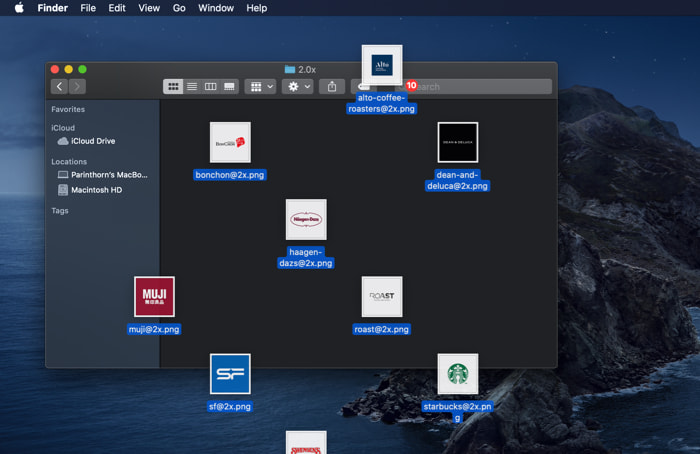
Task: Open the File menu
Action: coord(88,8)
